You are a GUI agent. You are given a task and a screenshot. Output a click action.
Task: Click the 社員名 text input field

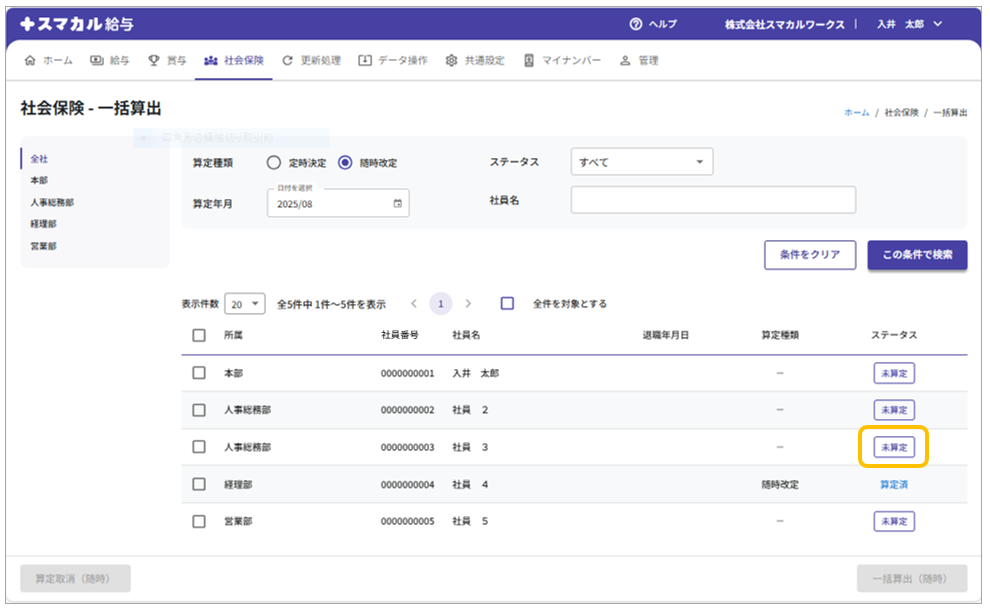712,200
